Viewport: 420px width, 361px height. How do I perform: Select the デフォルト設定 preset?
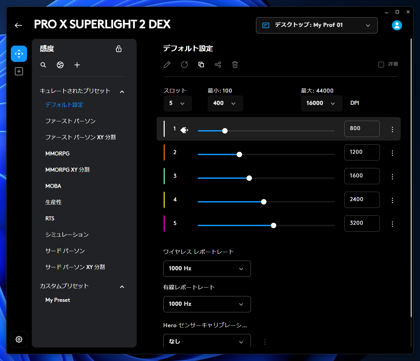[x=64, y=105]
